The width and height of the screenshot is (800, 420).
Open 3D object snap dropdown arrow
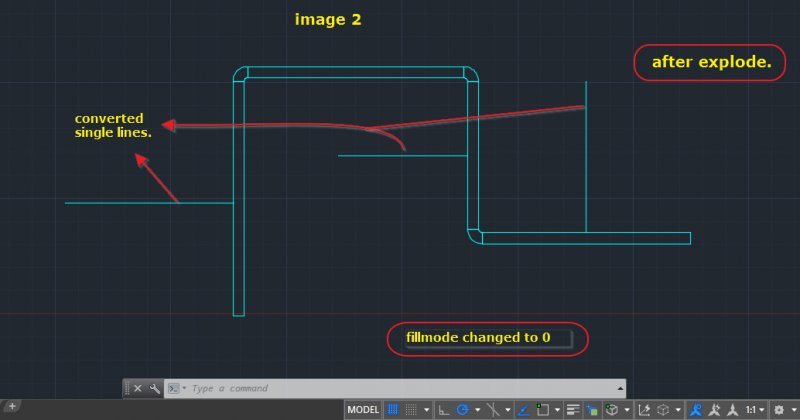click(627, 410)
